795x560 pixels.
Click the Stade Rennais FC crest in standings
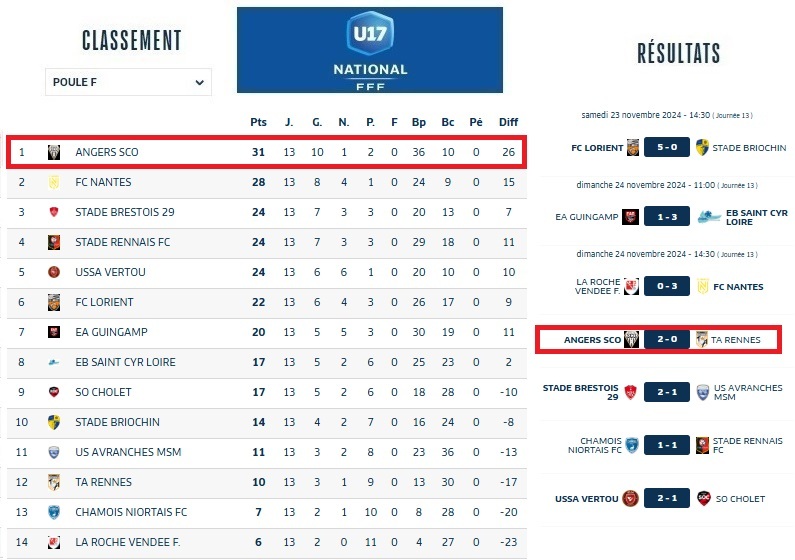coord(54,242)
